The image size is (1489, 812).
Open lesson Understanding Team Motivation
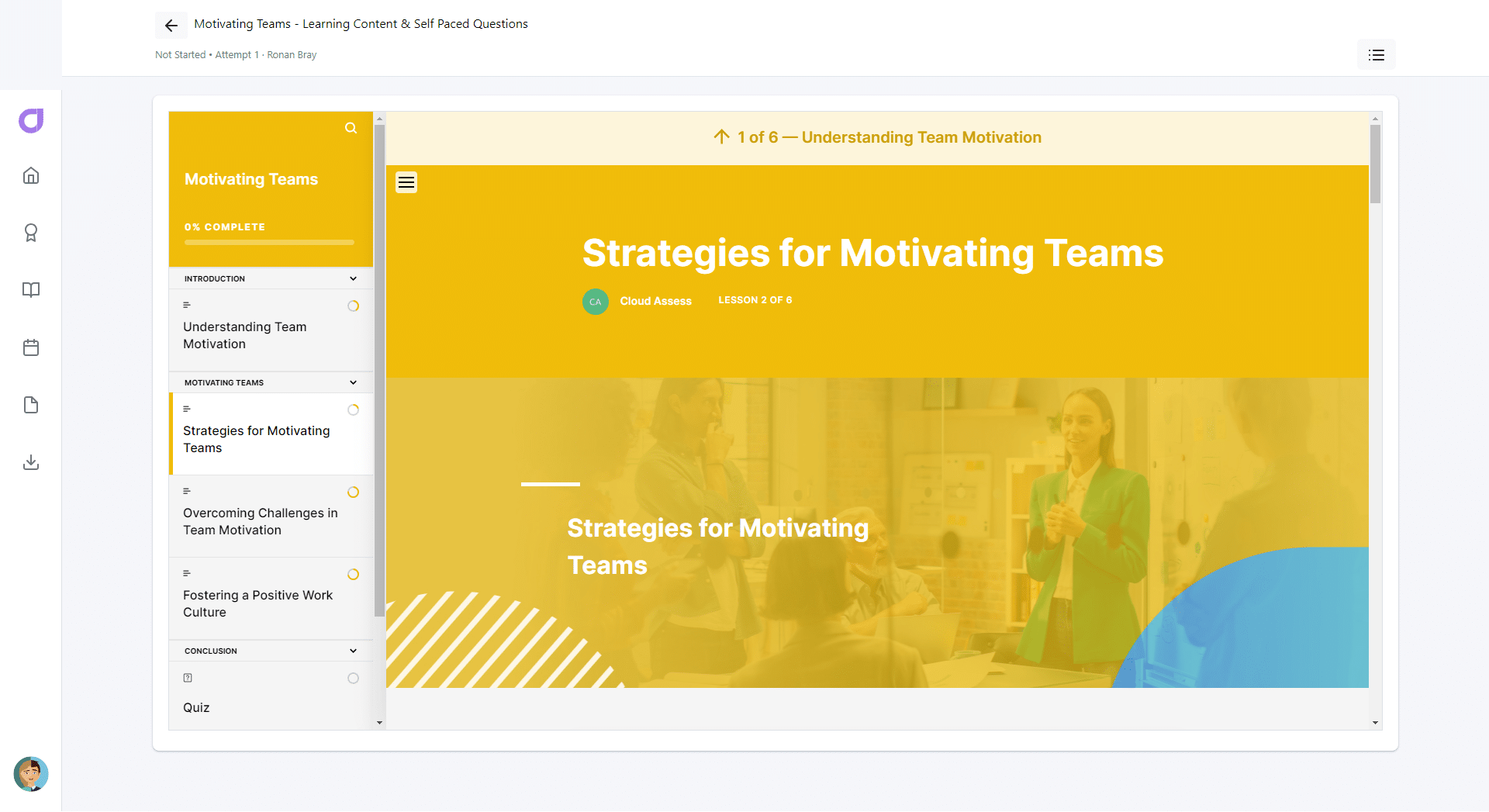tap(271, 330)
